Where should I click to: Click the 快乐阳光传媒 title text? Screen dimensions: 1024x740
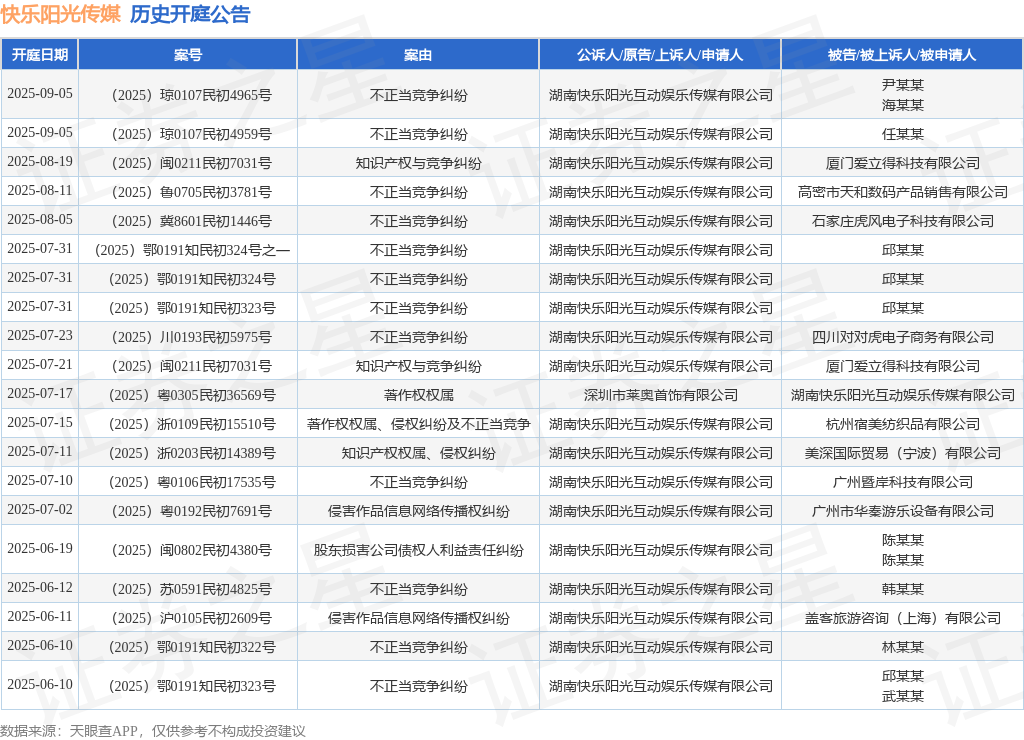(61, 14)
